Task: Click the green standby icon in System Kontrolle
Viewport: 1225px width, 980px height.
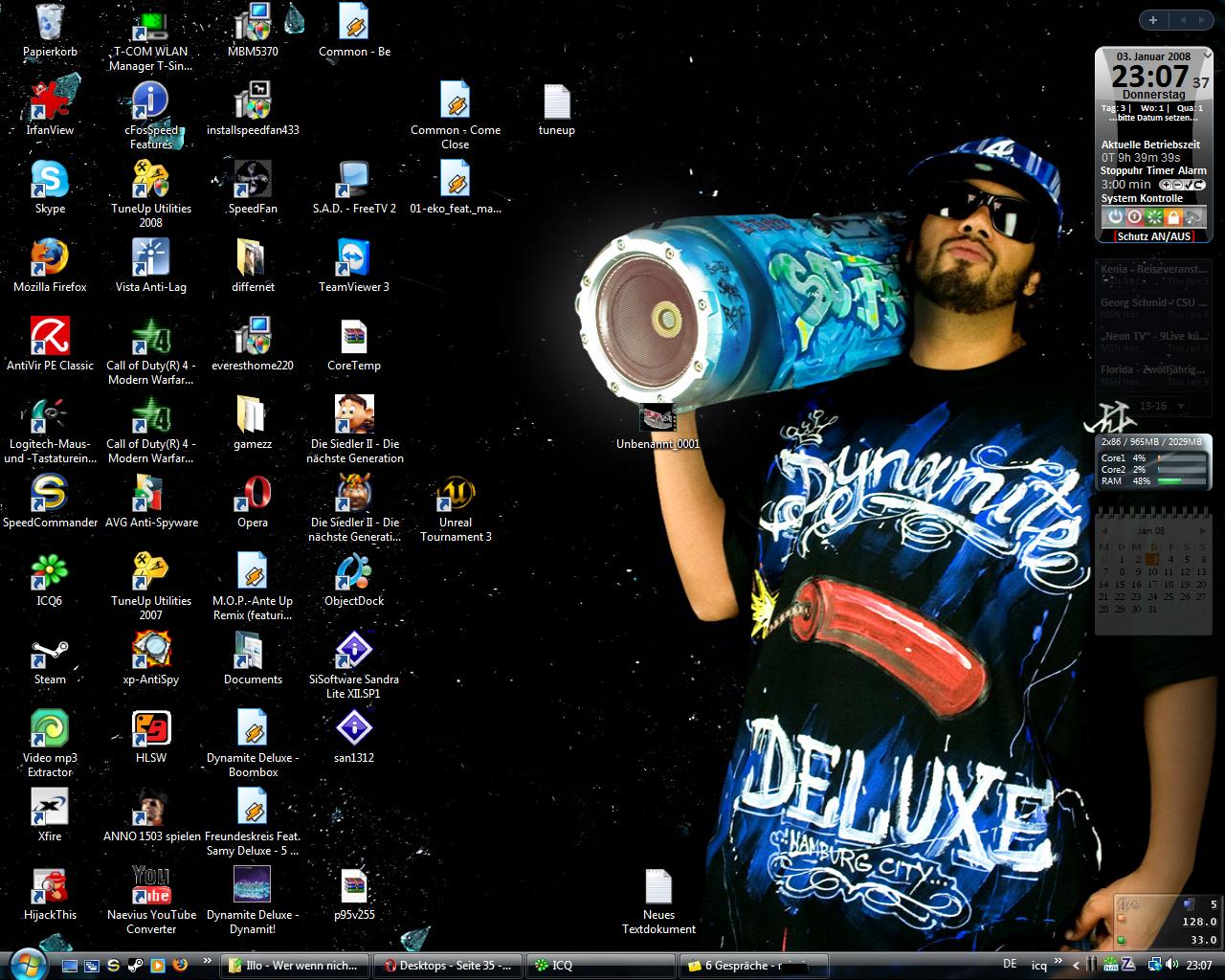Action: [x=1154, y=216]
